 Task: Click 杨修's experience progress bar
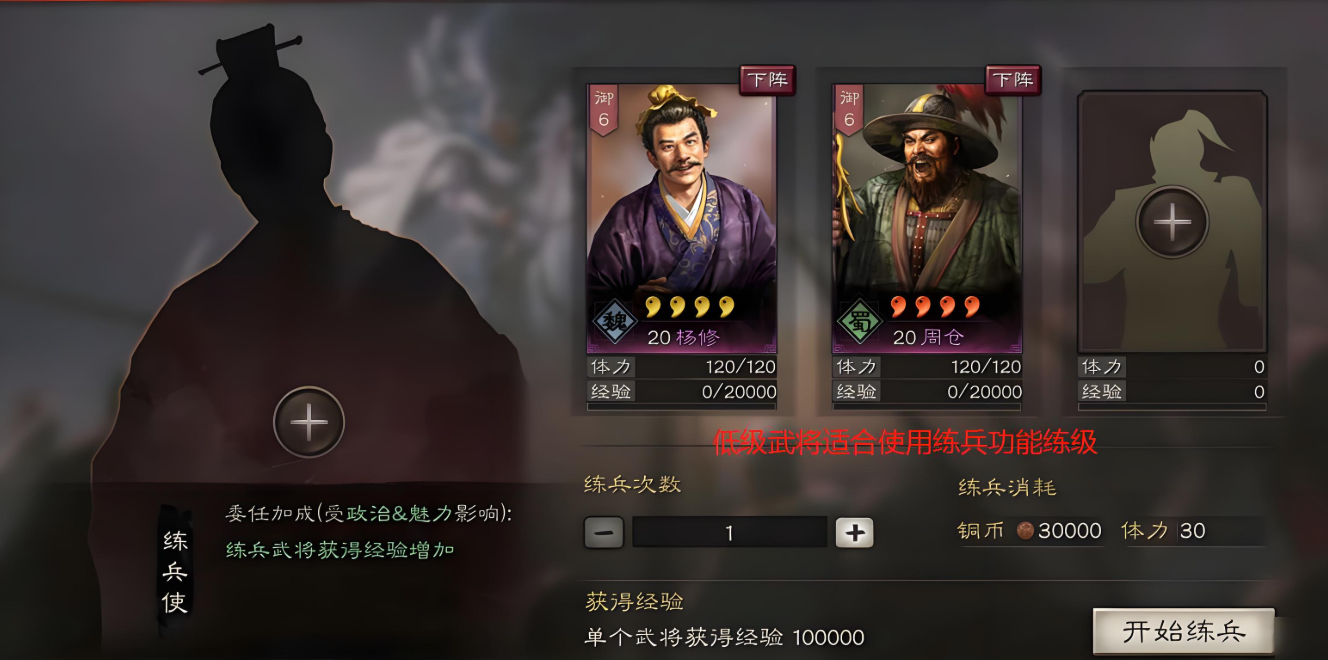pos(681,407)
